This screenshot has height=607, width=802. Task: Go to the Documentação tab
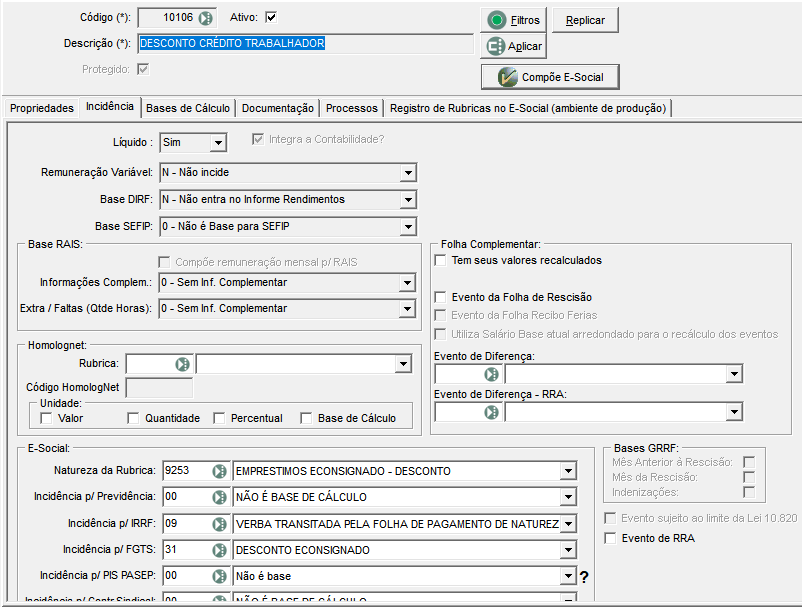(278, 108)
